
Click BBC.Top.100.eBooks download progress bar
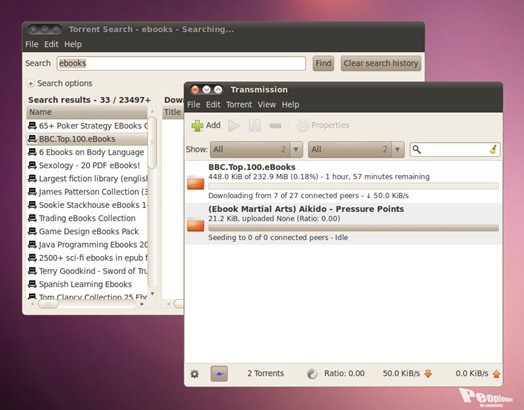(353, 186)
